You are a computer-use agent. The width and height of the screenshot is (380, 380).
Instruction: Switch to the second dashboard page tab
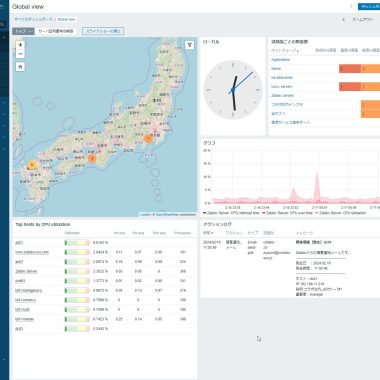[x=55, y=31]
